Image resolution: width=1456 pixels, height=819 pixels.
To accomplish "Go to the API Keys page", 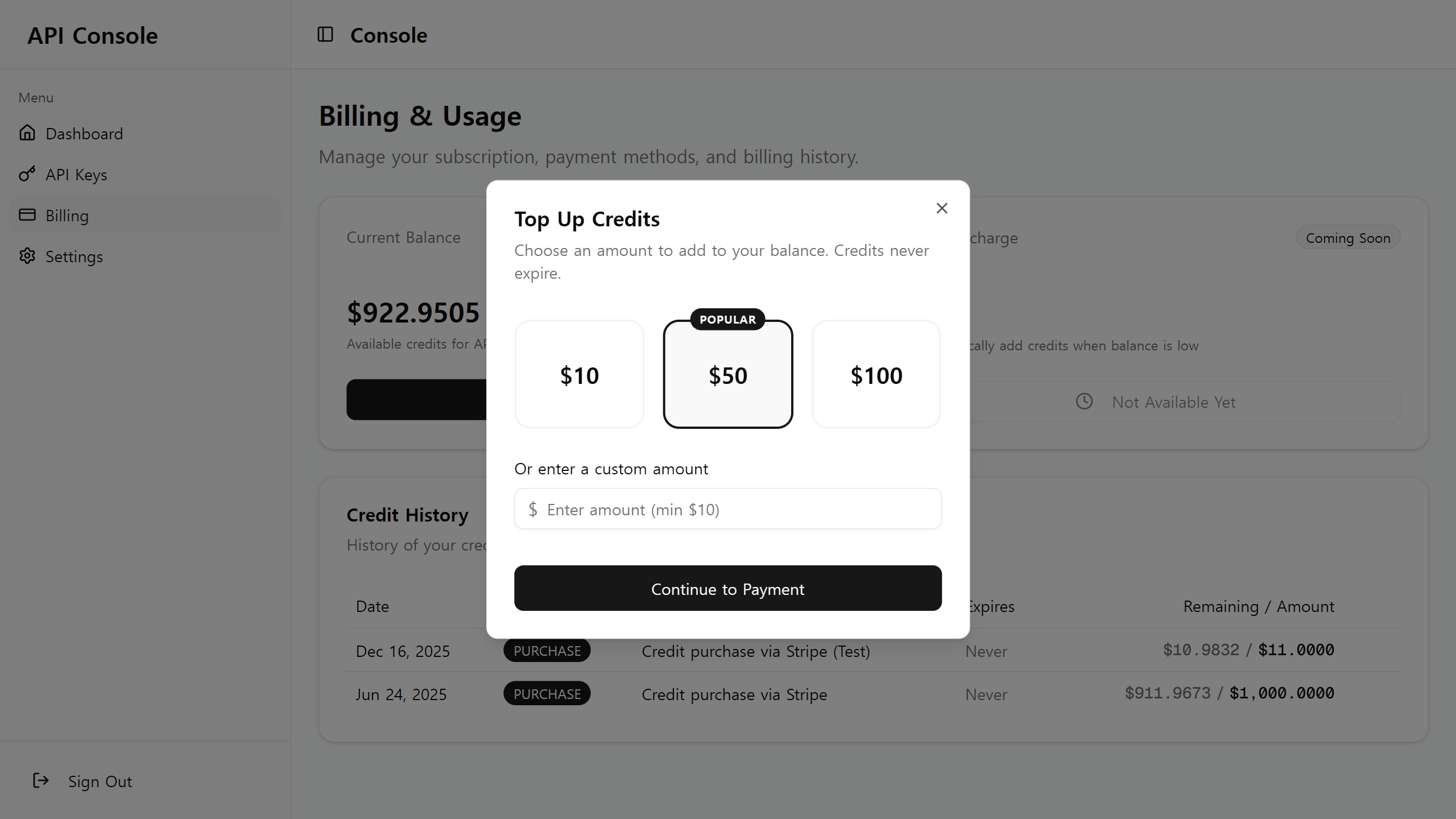I will point(76,175).
